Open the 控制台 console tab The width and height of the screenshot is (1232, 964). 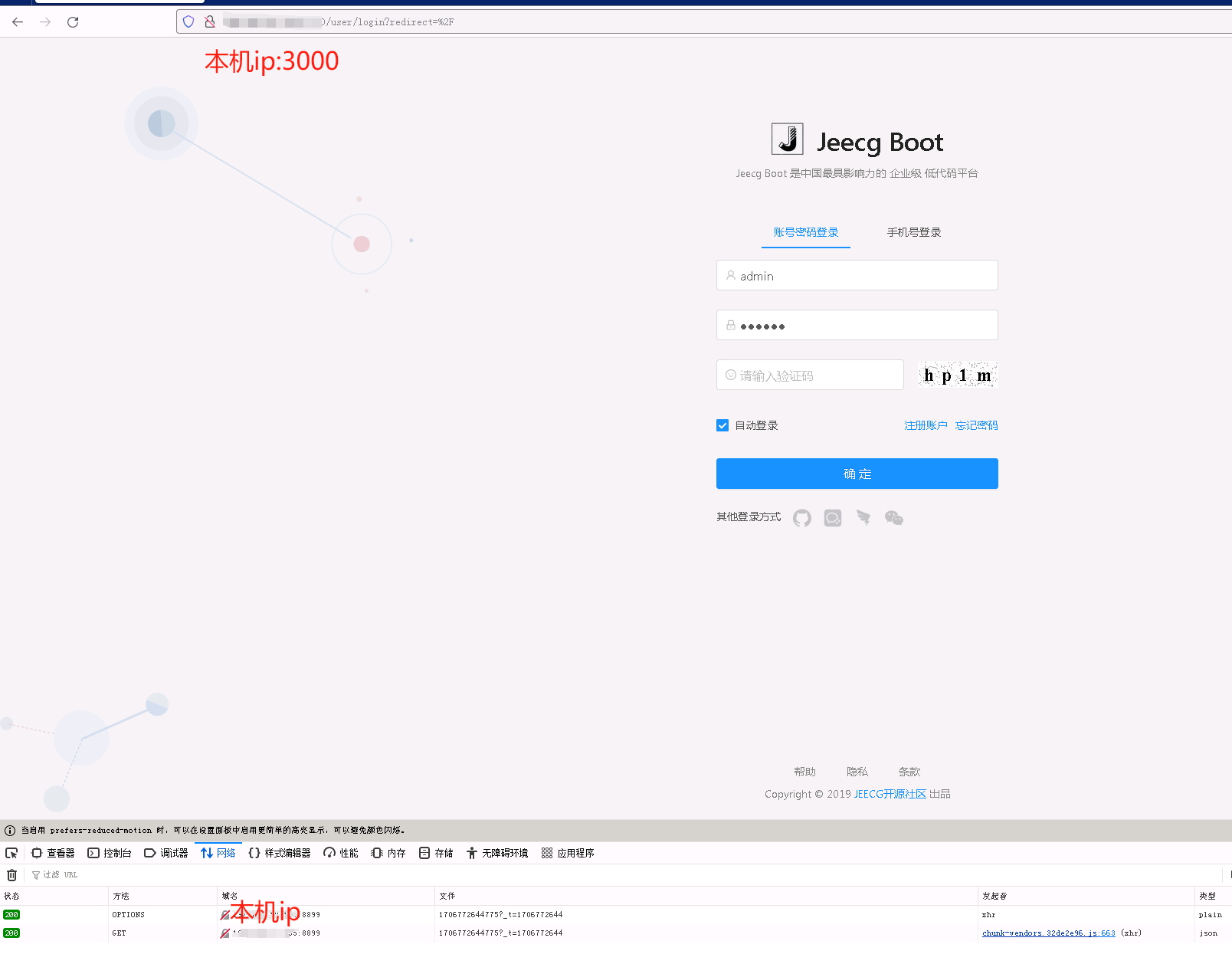(x=110, y=853)
